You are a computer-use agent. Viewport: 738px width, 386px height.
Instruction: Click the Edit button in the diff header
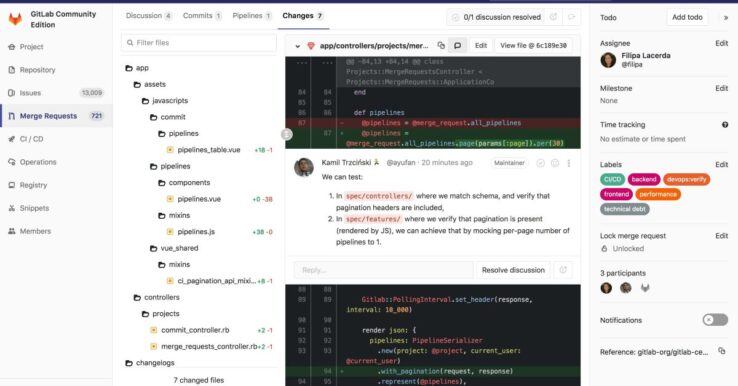pyautogui.click(x=481, y=46)
